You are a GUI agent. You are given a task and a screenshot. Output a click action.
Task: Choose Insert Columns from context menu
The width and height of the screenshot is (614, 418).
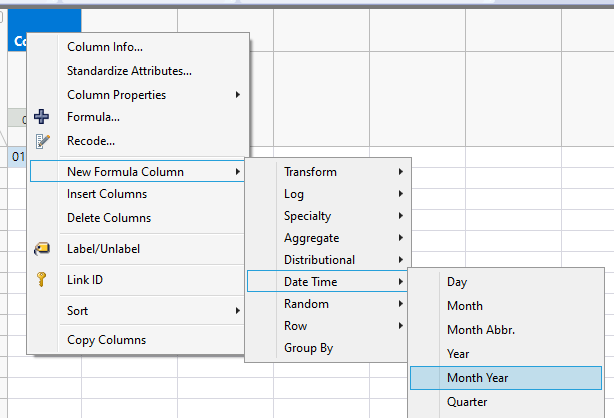point(107,194)
